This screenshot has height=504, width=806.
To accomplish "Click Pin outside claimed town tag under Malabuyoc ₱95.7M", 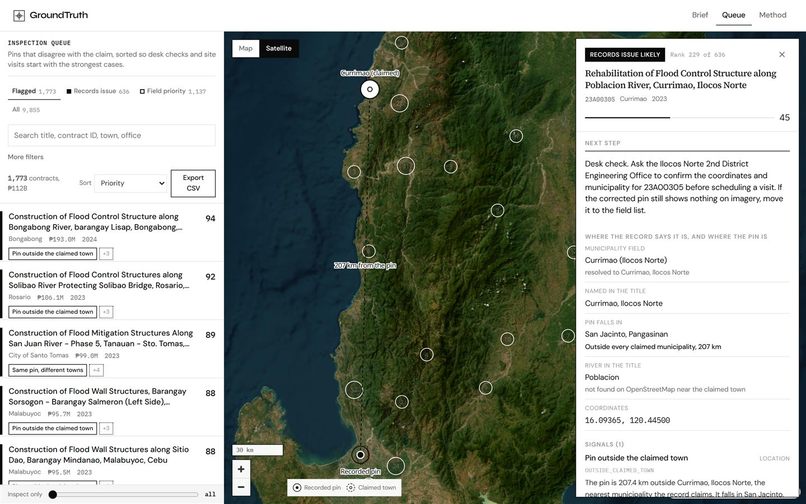I will (52, 428).
